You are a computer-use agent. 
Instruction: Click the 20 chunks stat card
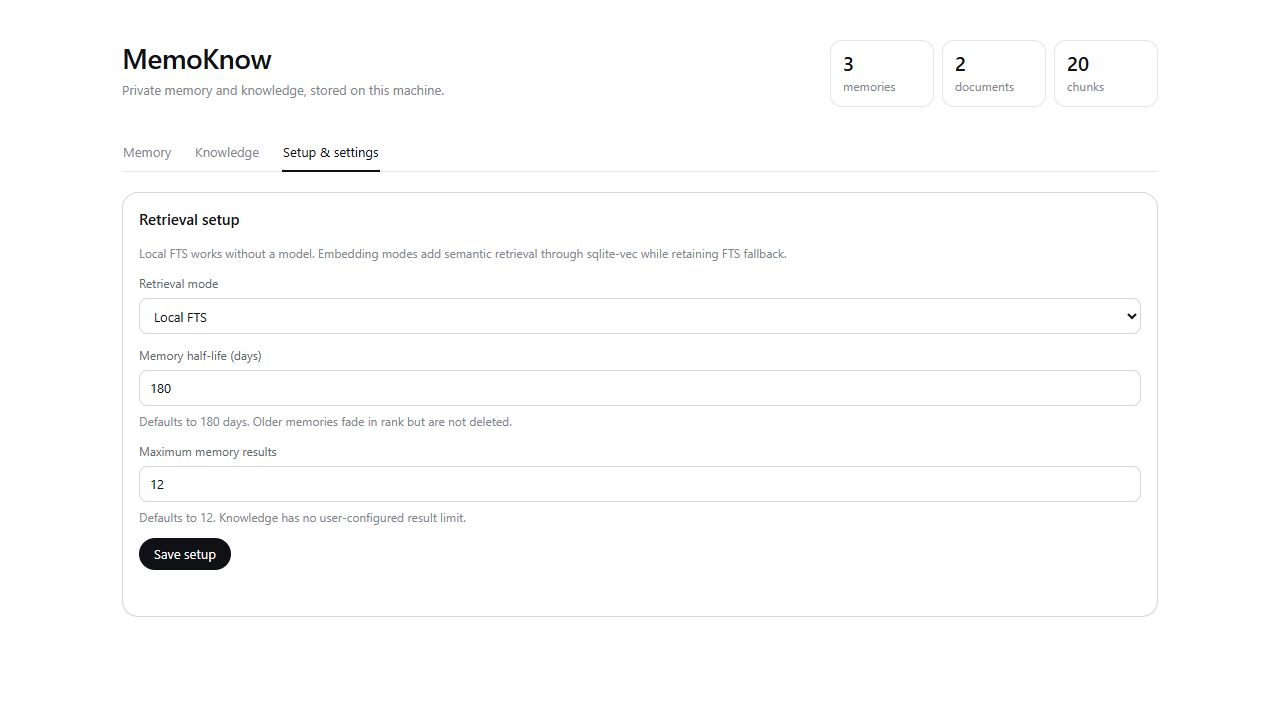point(1106,73)
